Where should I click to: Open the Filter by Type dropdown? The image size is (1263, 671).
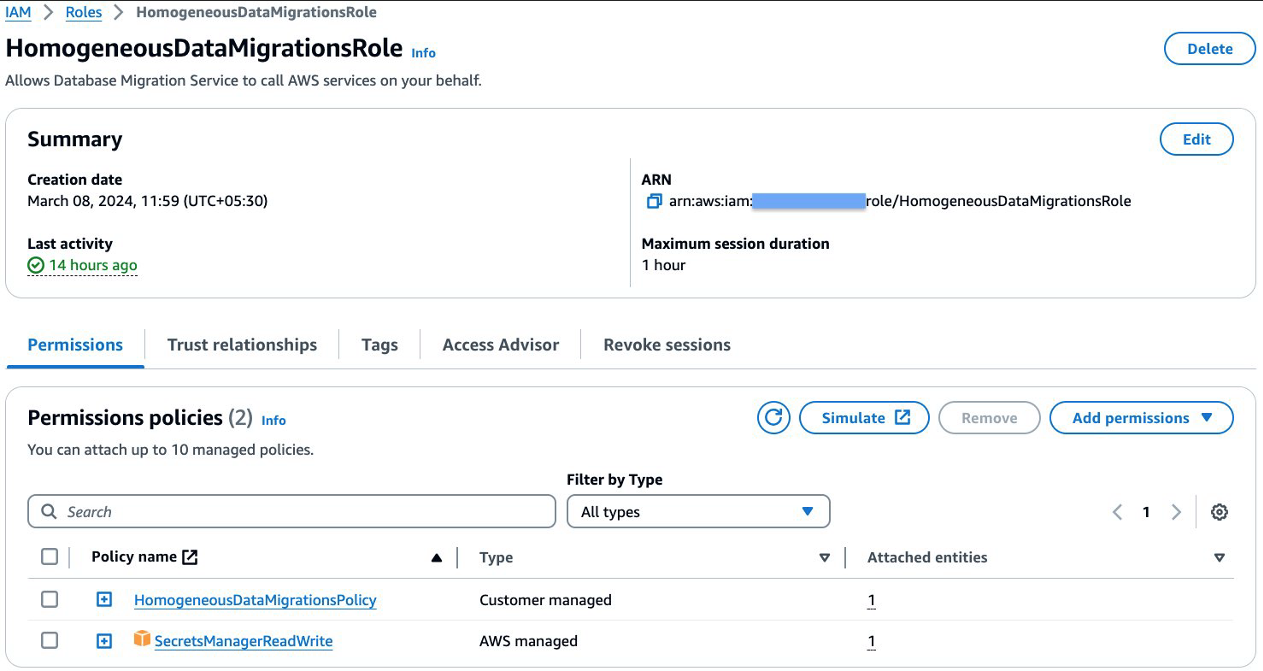click(x=698, y=512)
